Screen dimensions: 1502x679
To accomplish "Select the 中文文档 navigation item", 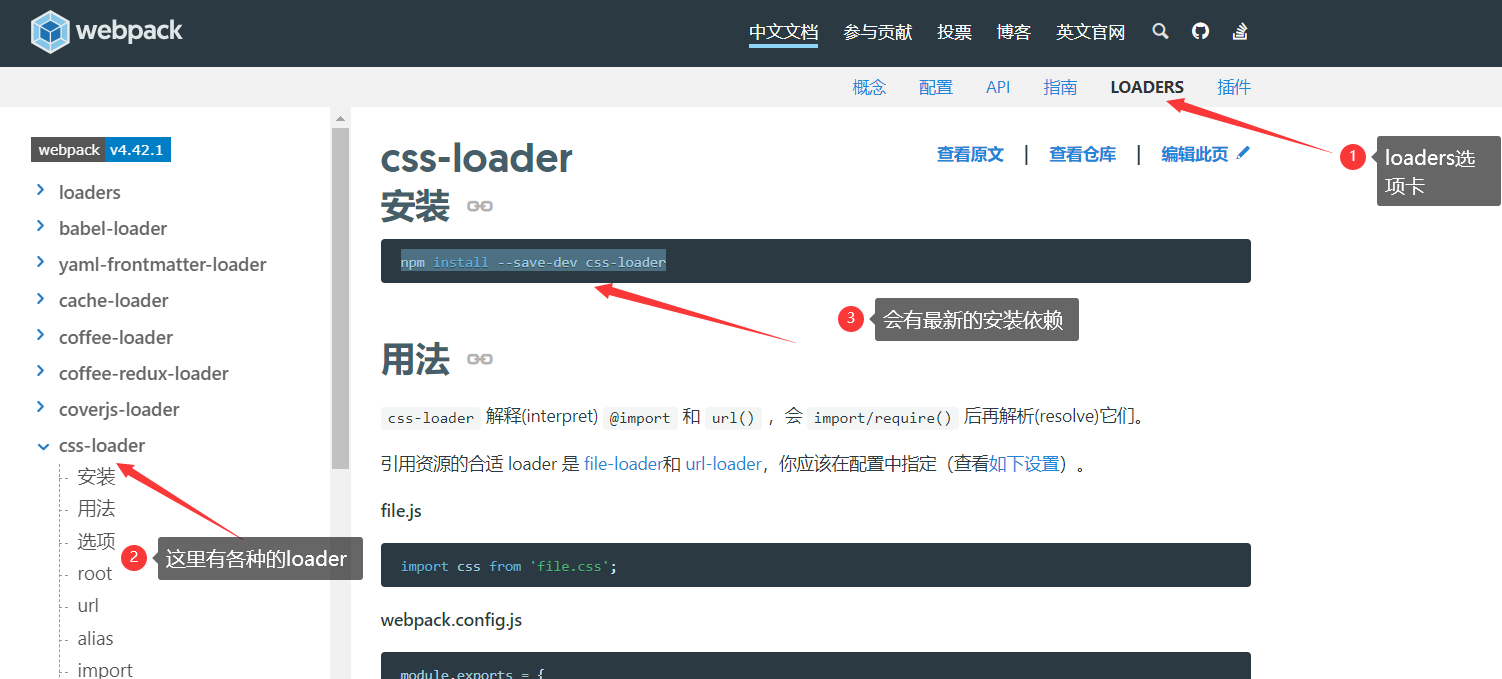I will [x=784, y=32].
